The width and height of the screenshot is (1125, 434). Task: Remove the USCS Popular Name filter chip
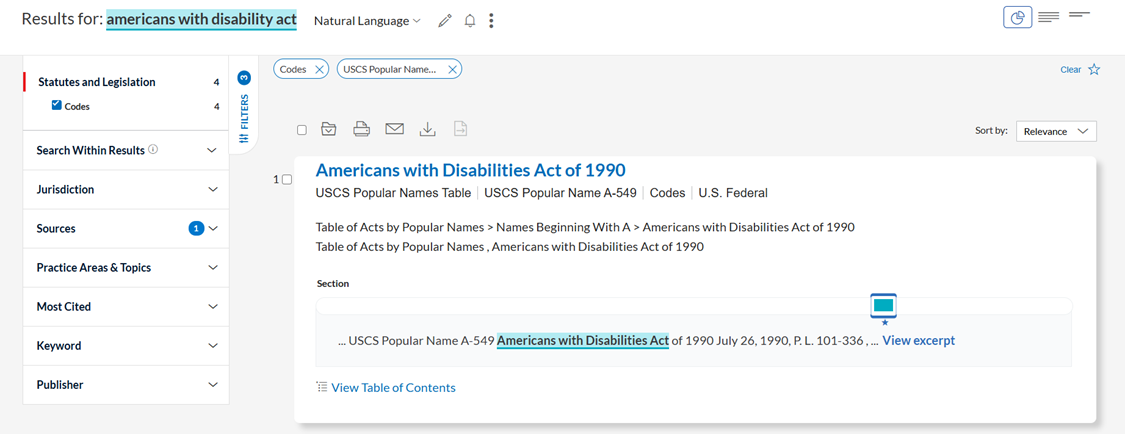[x=452, y=70]
